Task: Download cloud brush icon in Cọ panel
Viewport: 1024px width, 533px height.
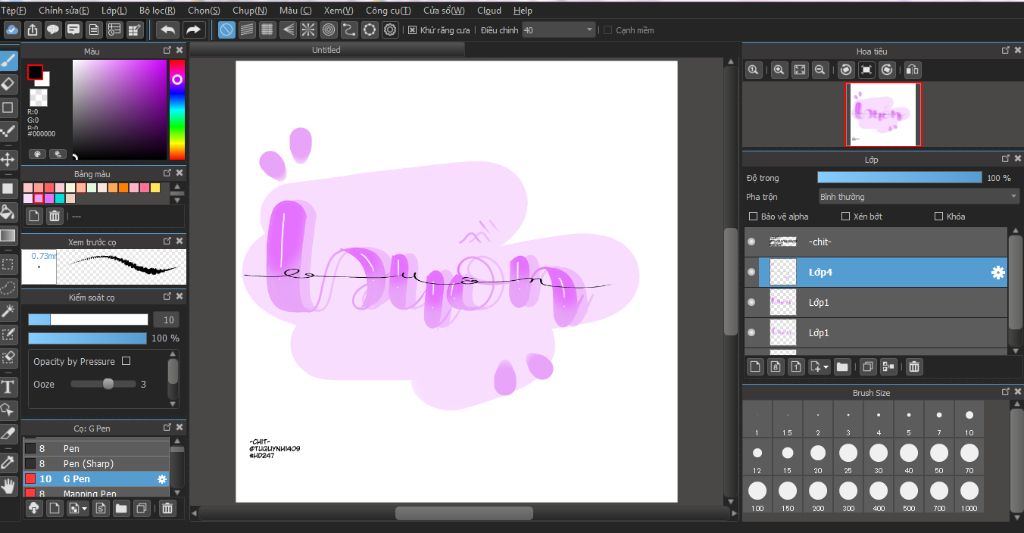Action: point(33,508)
